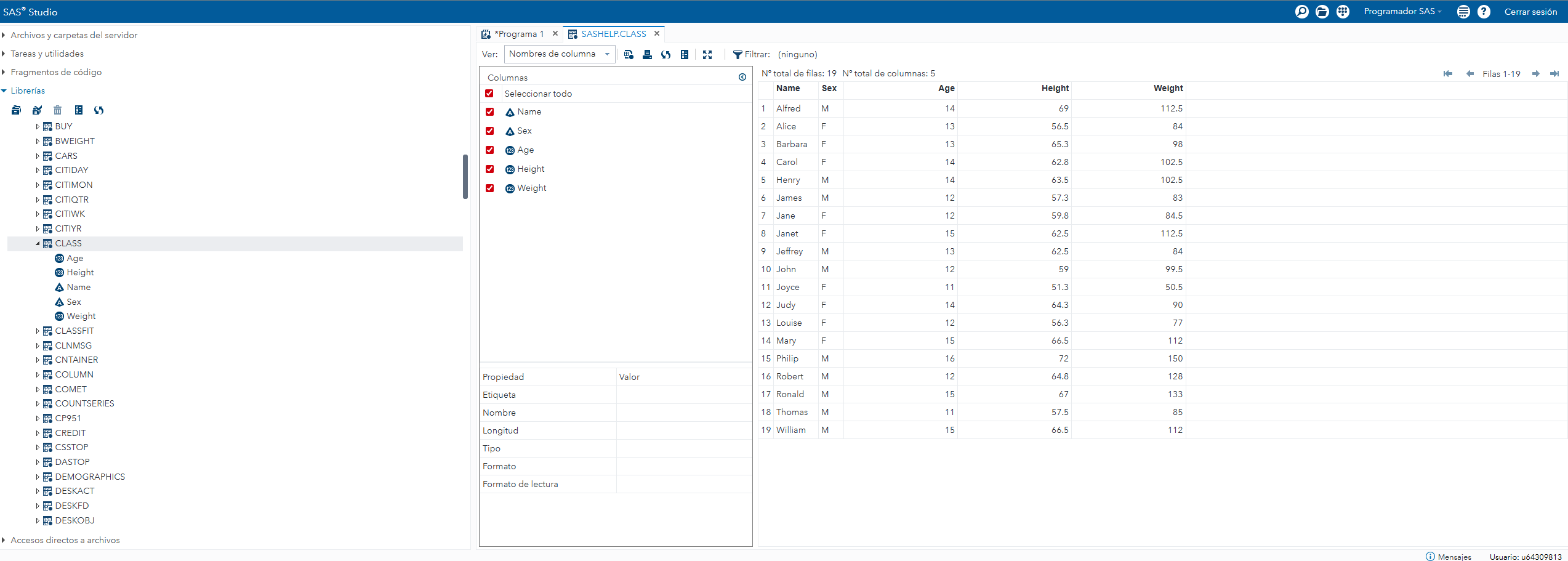The width and height of the screenshot is (1568, 561).
Task: Maximize the table view
Action: 707,55
